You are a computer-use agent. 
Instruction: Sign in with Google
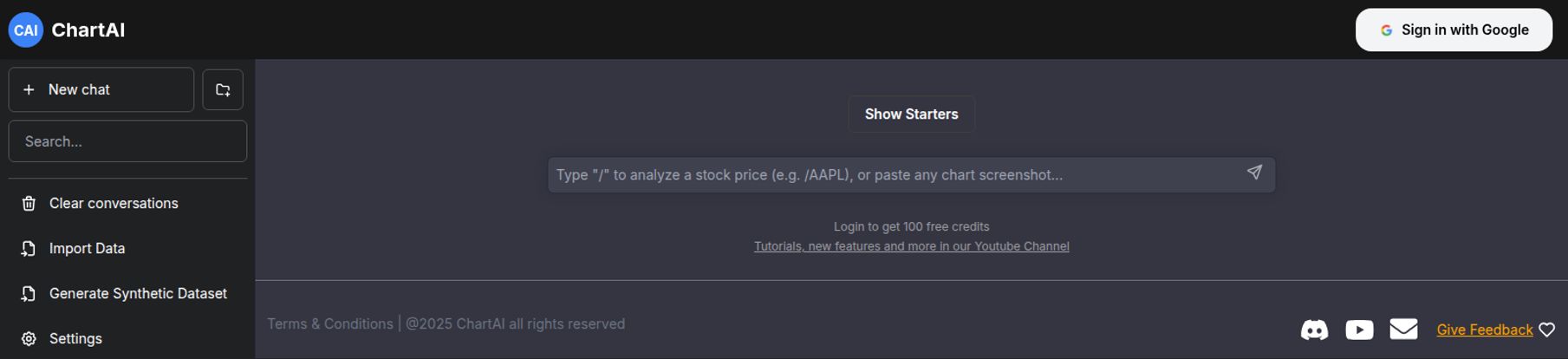point(1454,30)
